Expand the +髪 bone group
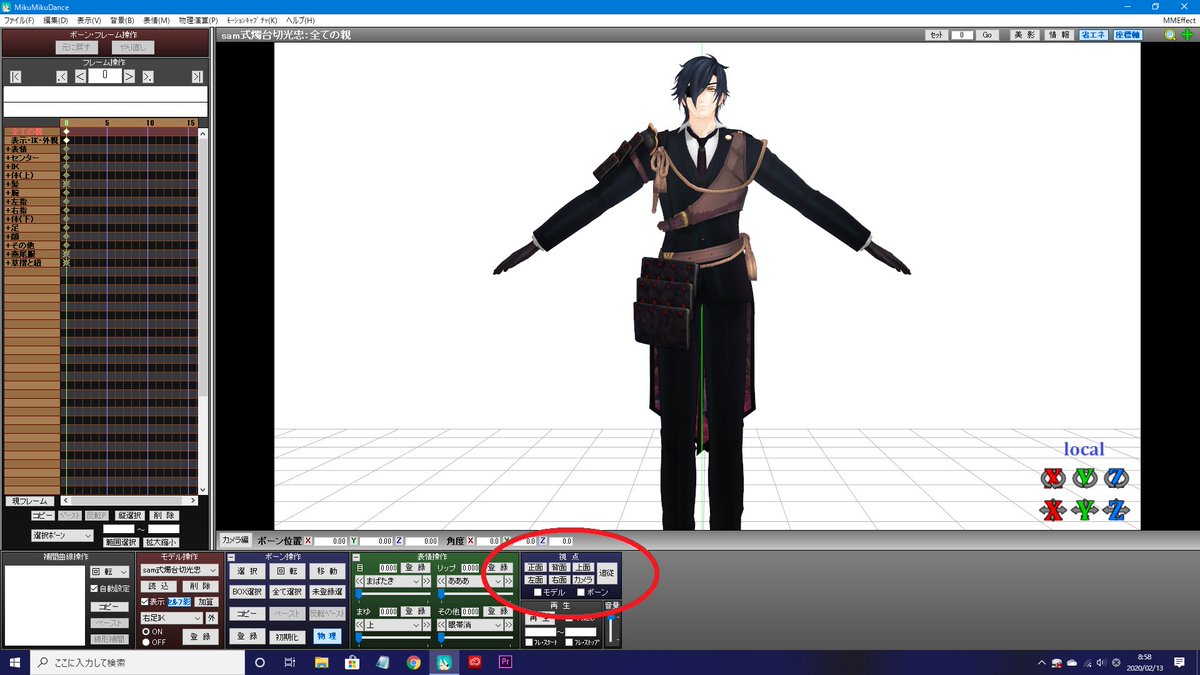Image resolution: width=1200 pixels, height=675 pixels. pos(31,184)
